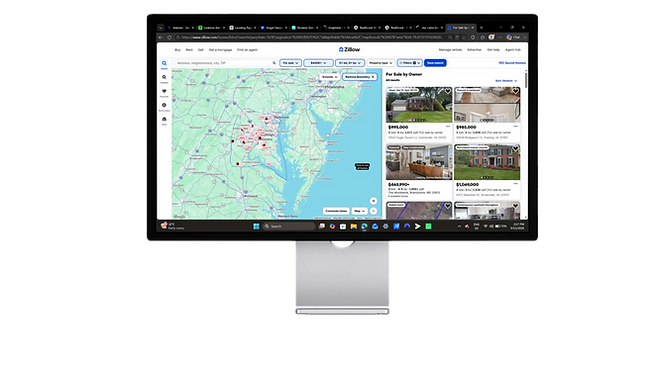Viewport: 653px width, 366px height.
Task: Open the Advertise link
Action: 474,50
